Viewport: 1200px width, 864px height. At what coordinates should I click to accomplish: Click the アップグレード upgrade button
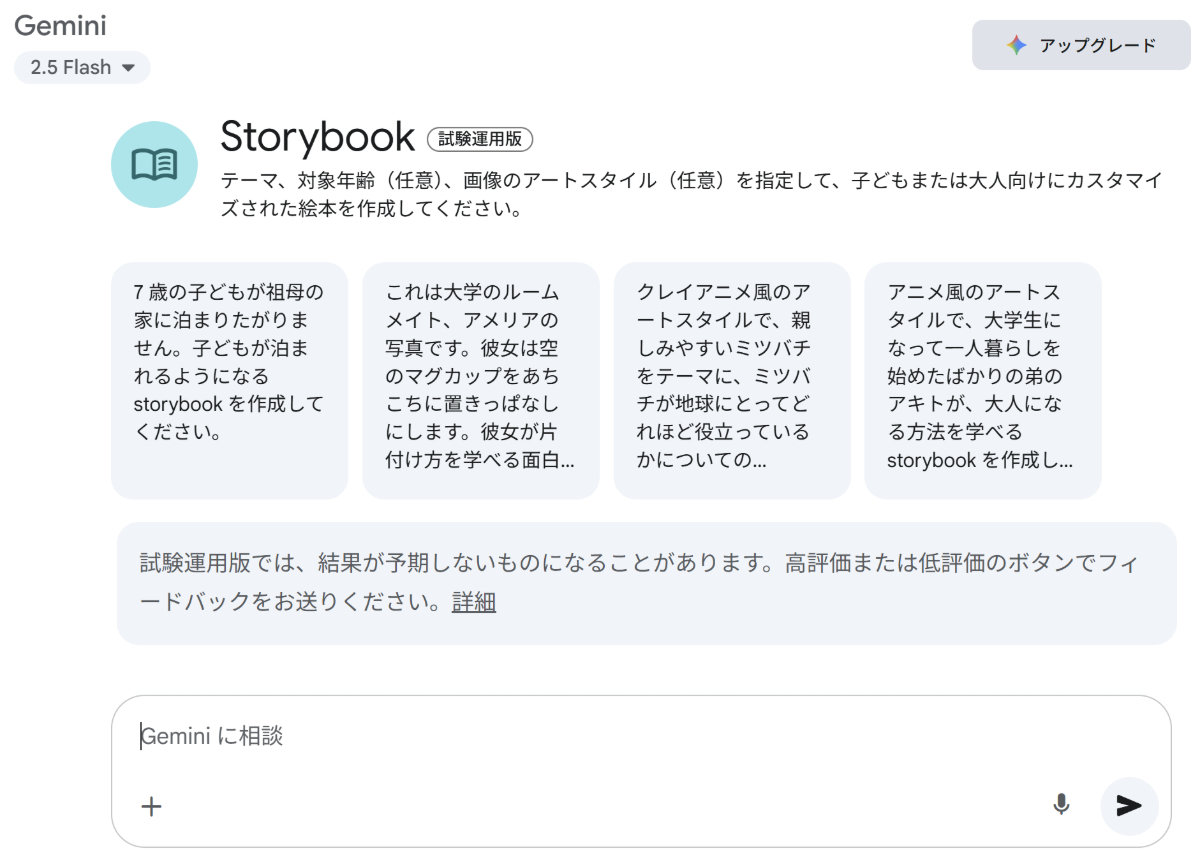1081,45
